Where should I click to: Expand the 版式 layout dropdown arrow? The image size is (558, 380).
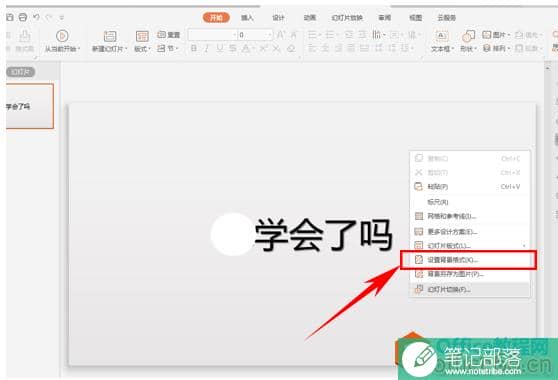point(149,49)
